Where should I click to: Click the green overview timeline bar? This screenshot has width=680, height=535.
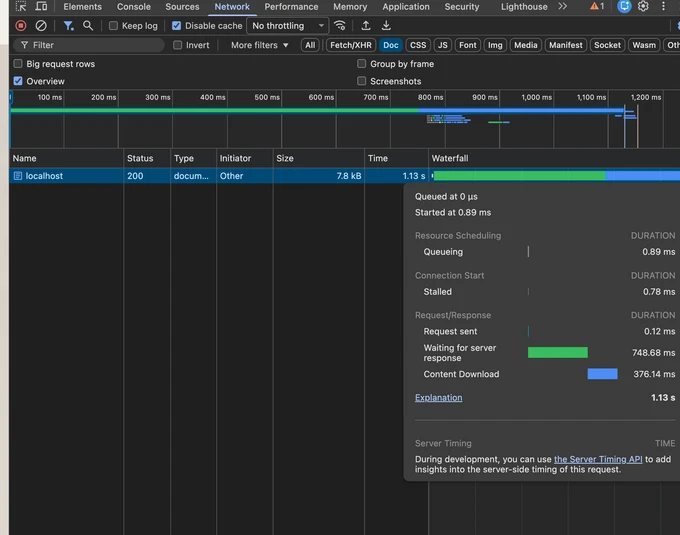(x=215, y=111)
